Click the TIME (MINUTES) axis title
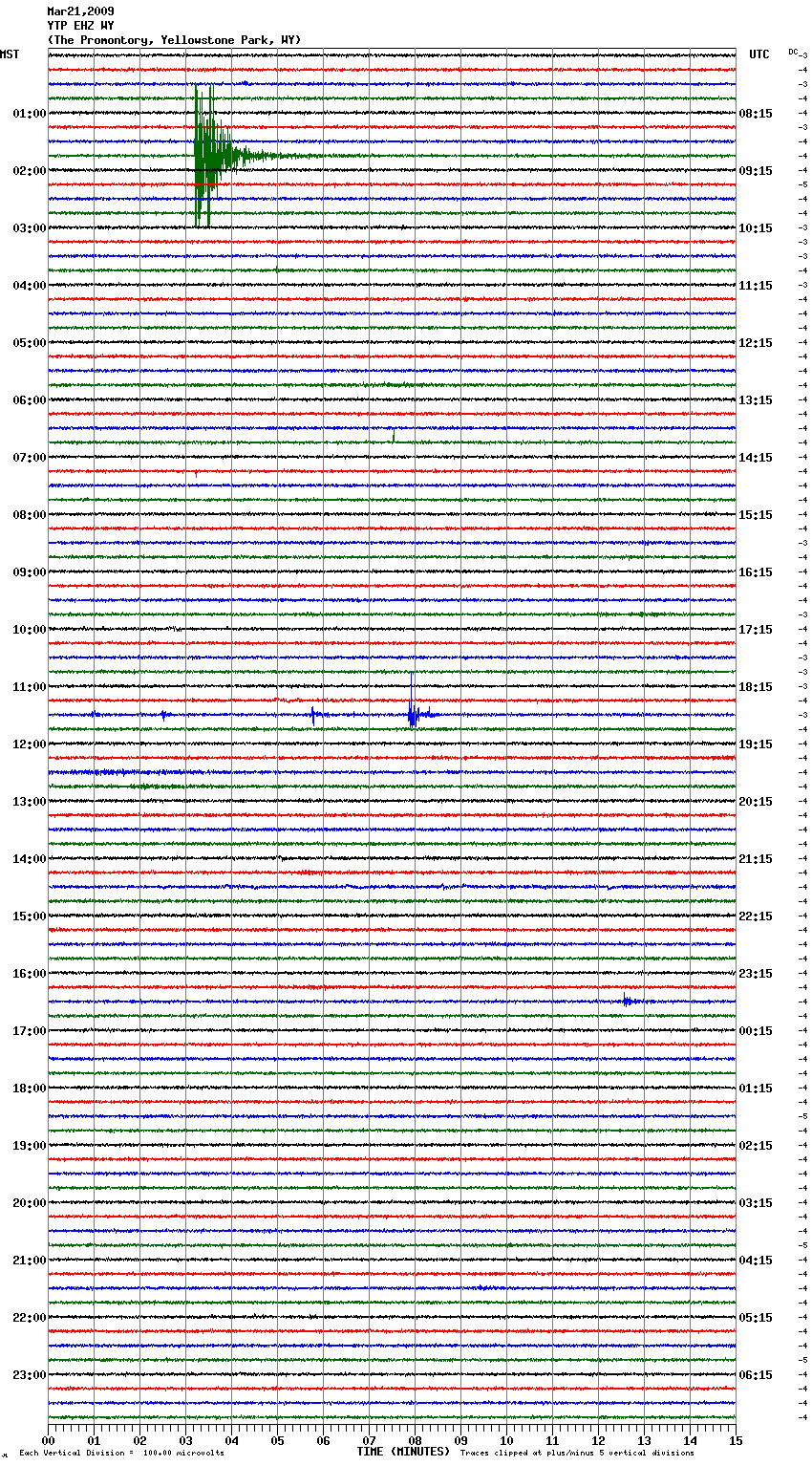812x1466 pixels. [x=403, y=1452]
